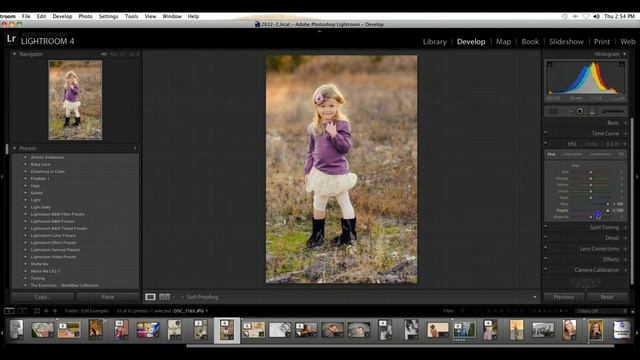Open the Filters Off dropdown
Screen dimensions: 640x360
click(601, 311)
